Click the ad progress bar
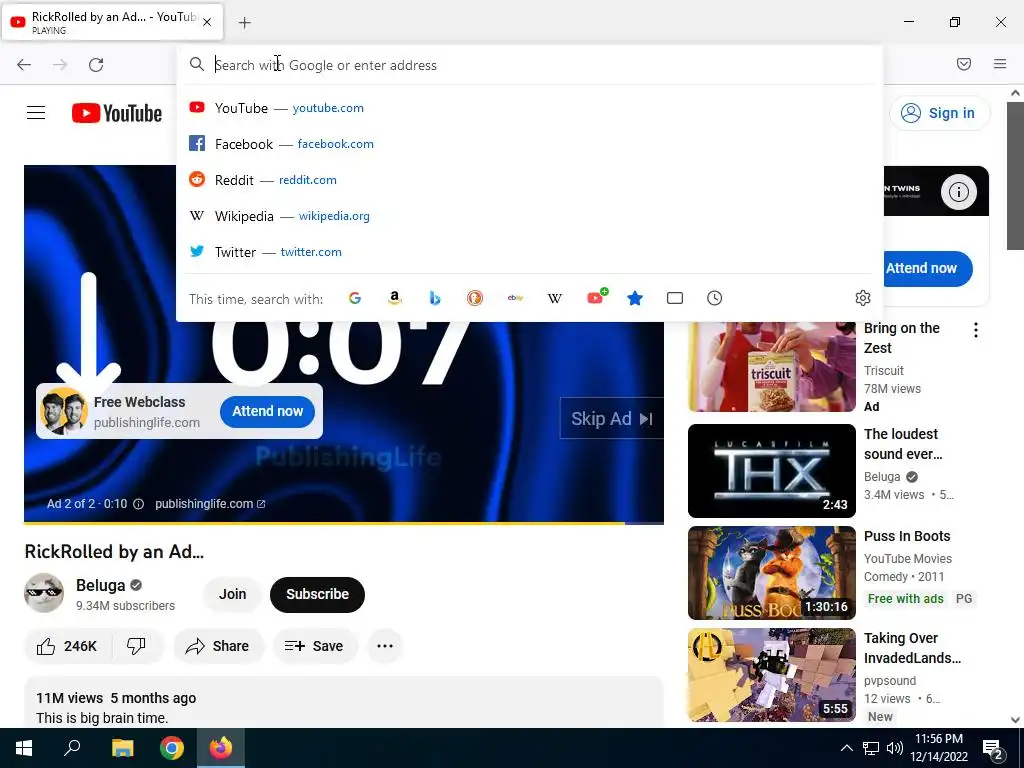Image resolution: width=1024 pixels, height=768 pixels. pos(344,523)
